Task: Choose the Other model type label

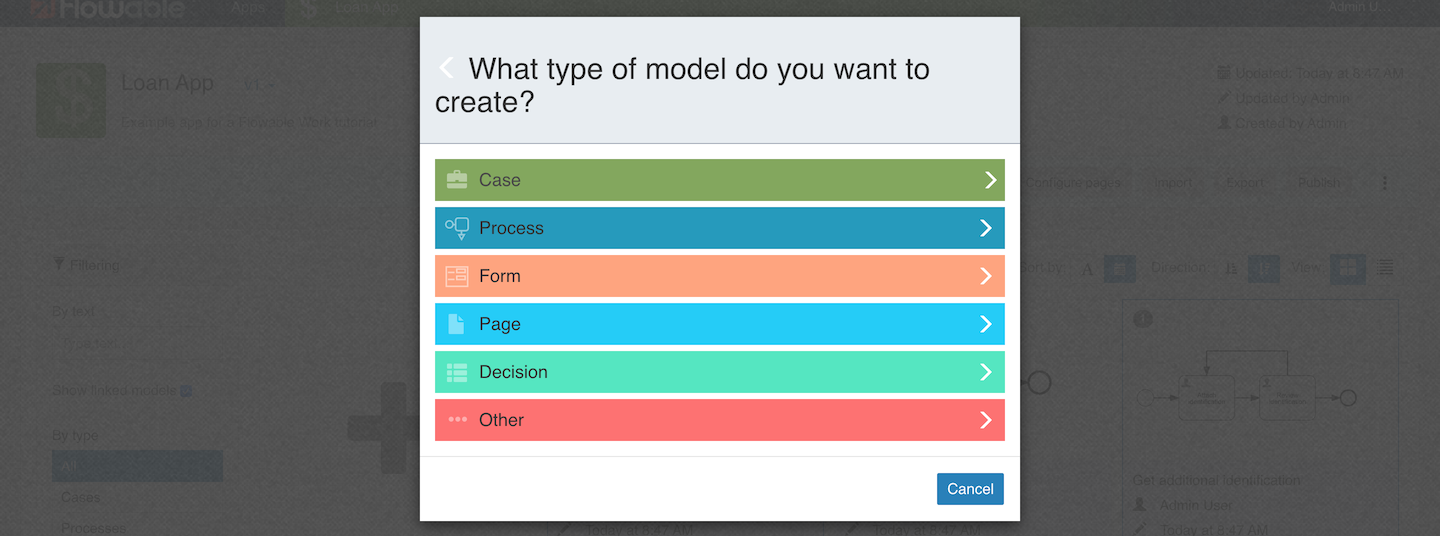Action: pyautogui.click(x=501, y=420)
